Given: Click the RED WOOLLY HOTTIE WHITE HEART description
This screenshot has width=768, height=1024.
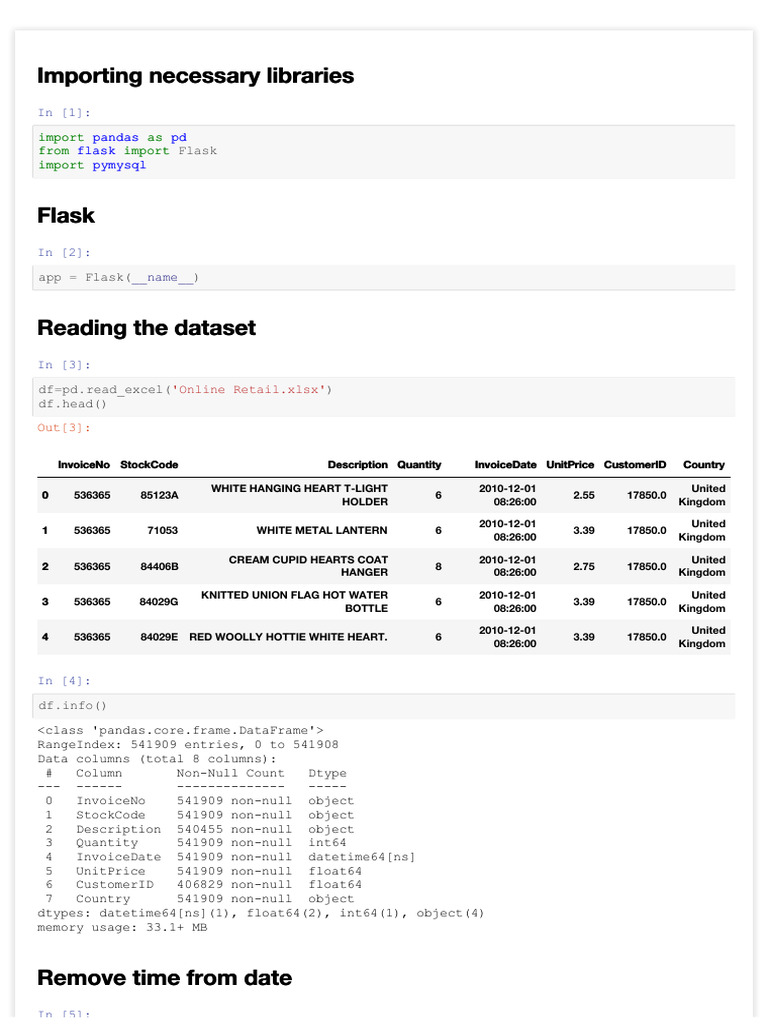Looking at the screenshot, I should tap(288, 637).
